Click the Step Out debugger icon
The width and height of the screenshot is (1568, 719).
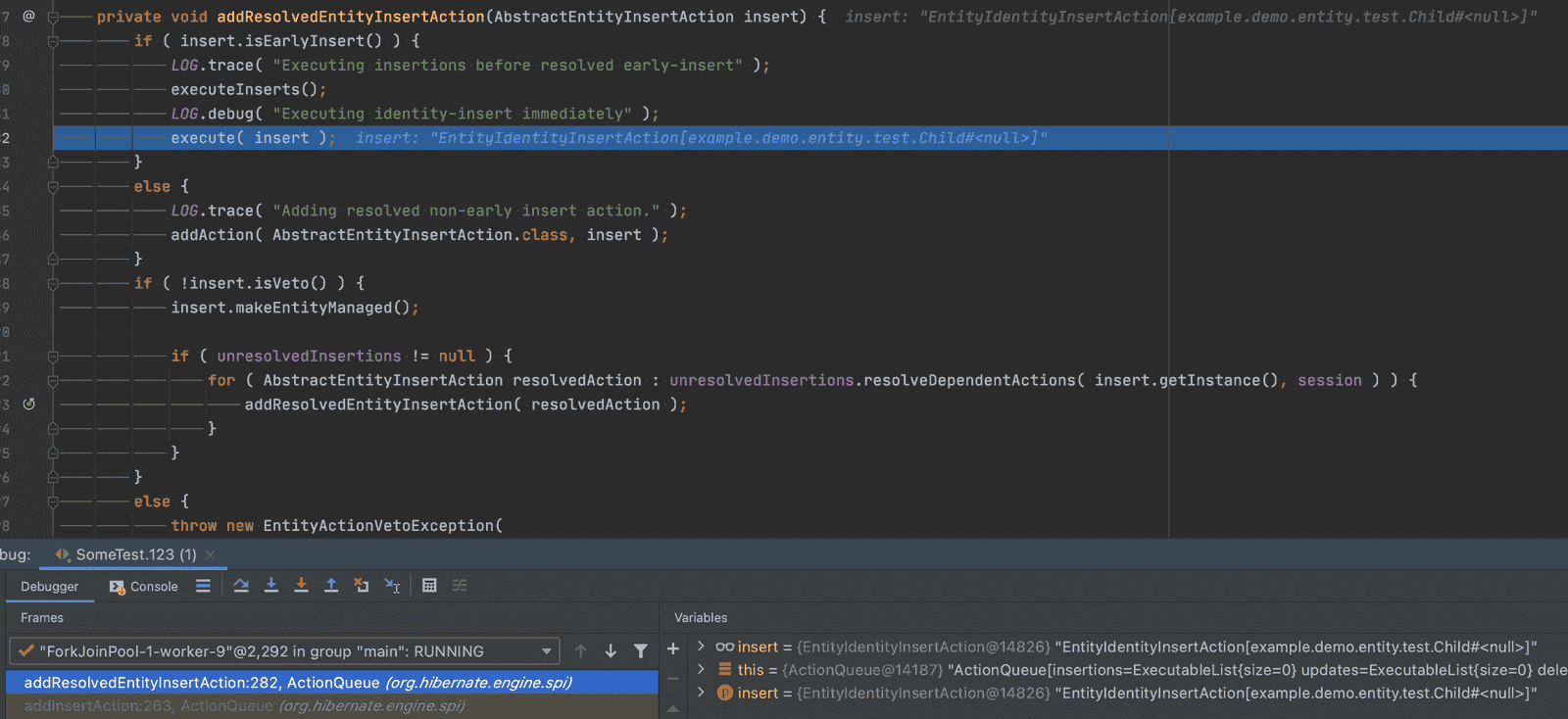[x=331, y=586]
